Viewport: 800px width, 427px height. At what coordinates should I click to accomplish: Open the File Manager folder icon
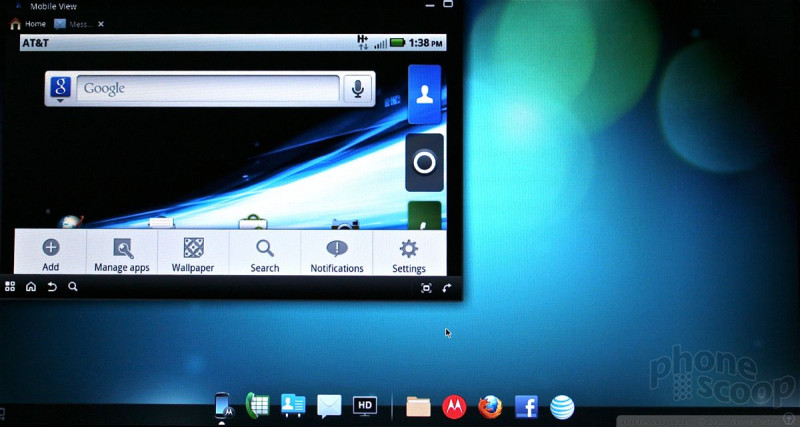(418, 407)
